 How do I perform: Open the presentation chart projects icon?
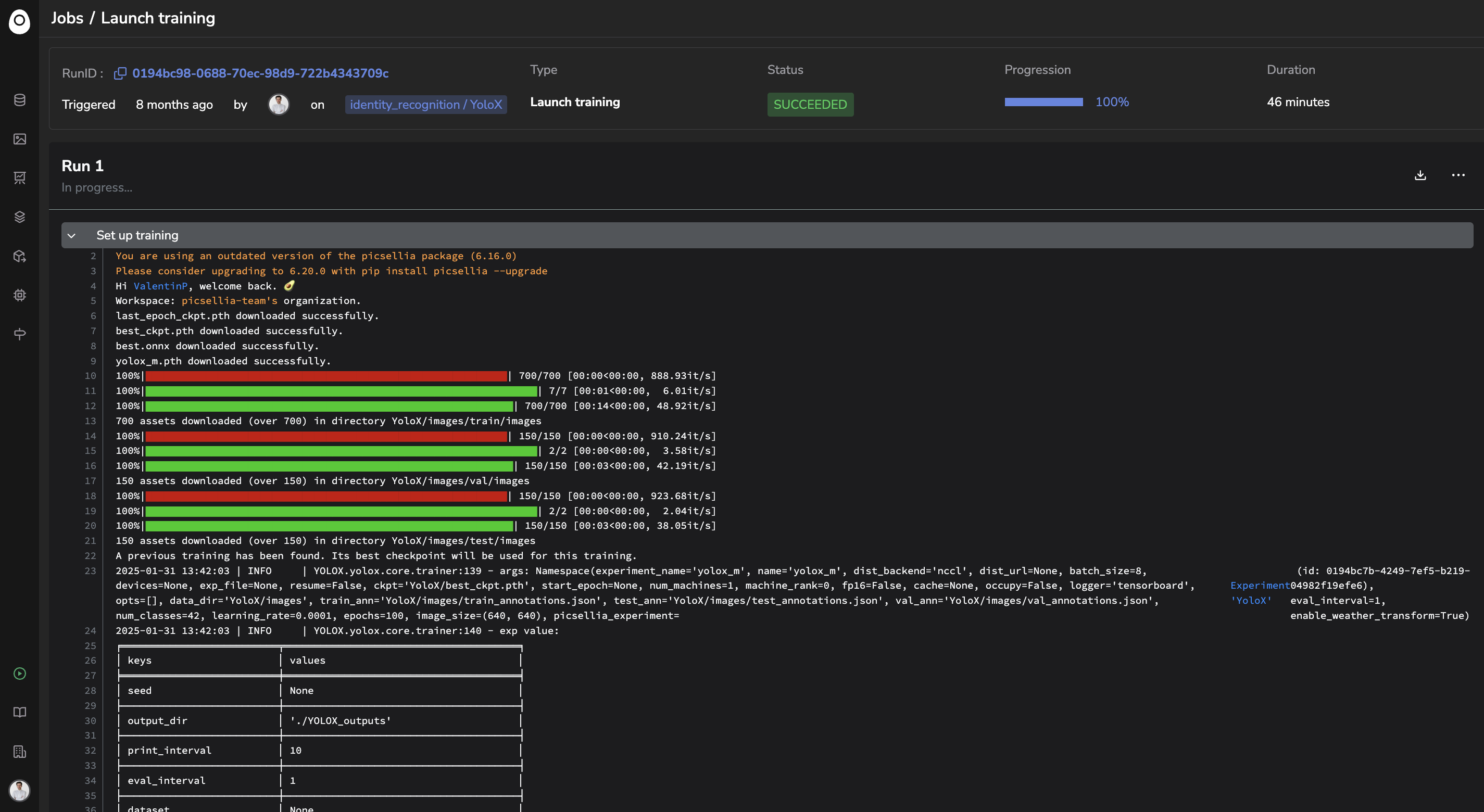20,178
